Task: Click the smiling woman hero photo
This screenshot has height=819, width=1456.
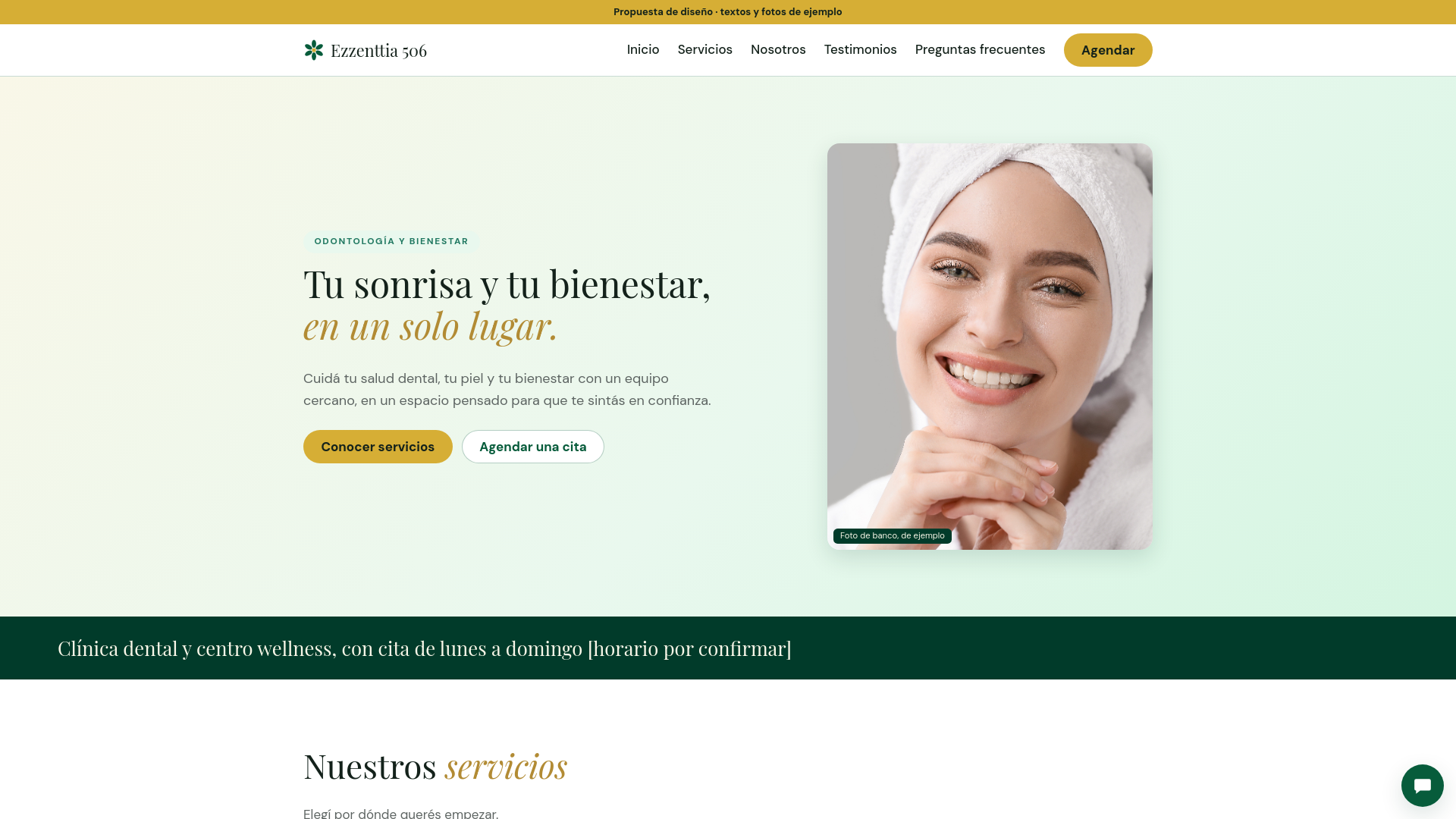Action: point(990,347)
